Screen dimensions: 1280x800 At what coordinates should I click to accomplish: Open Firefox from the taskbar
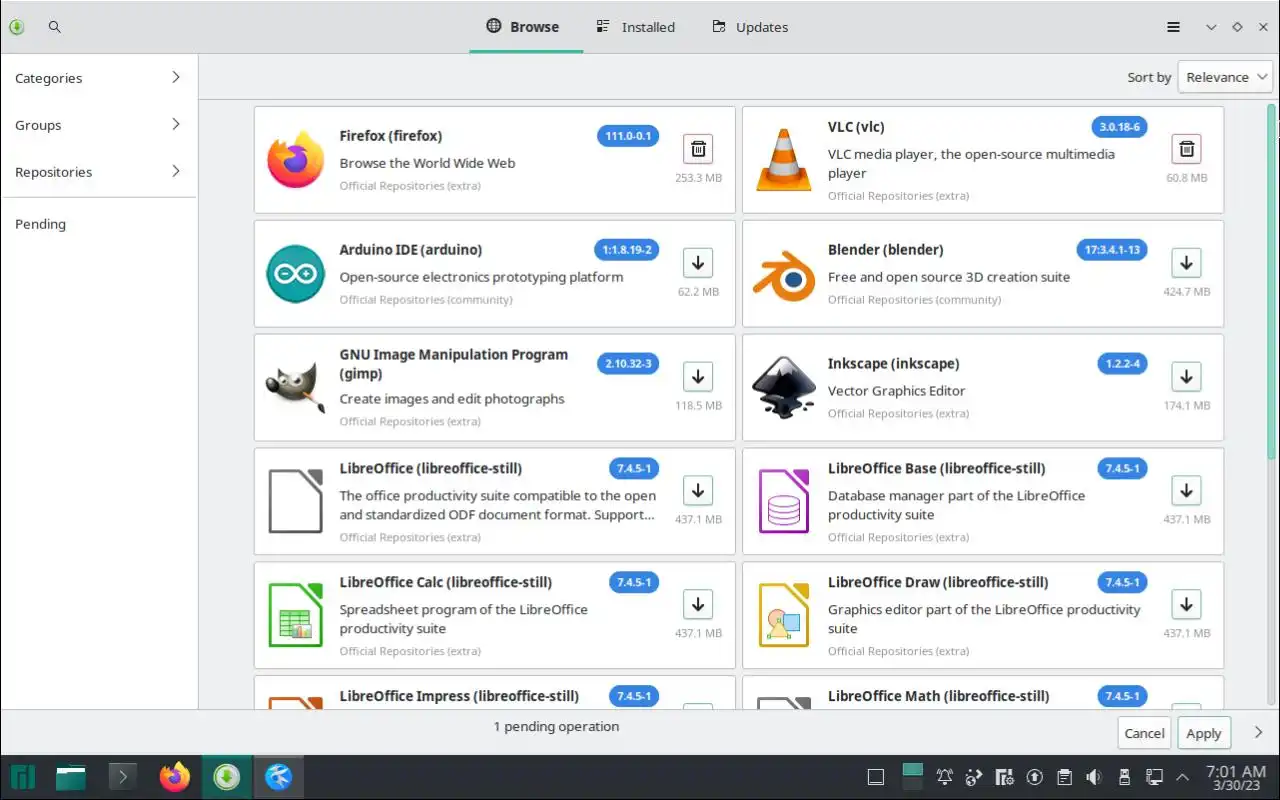(175, 777)
